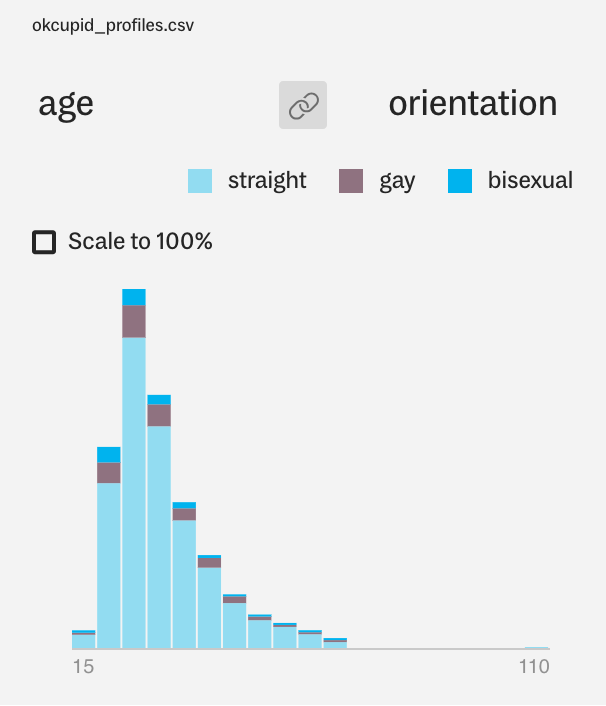Click the link icon between age and orientation
The height and width of the screenshot is (706, 606).
pos(302,105)
